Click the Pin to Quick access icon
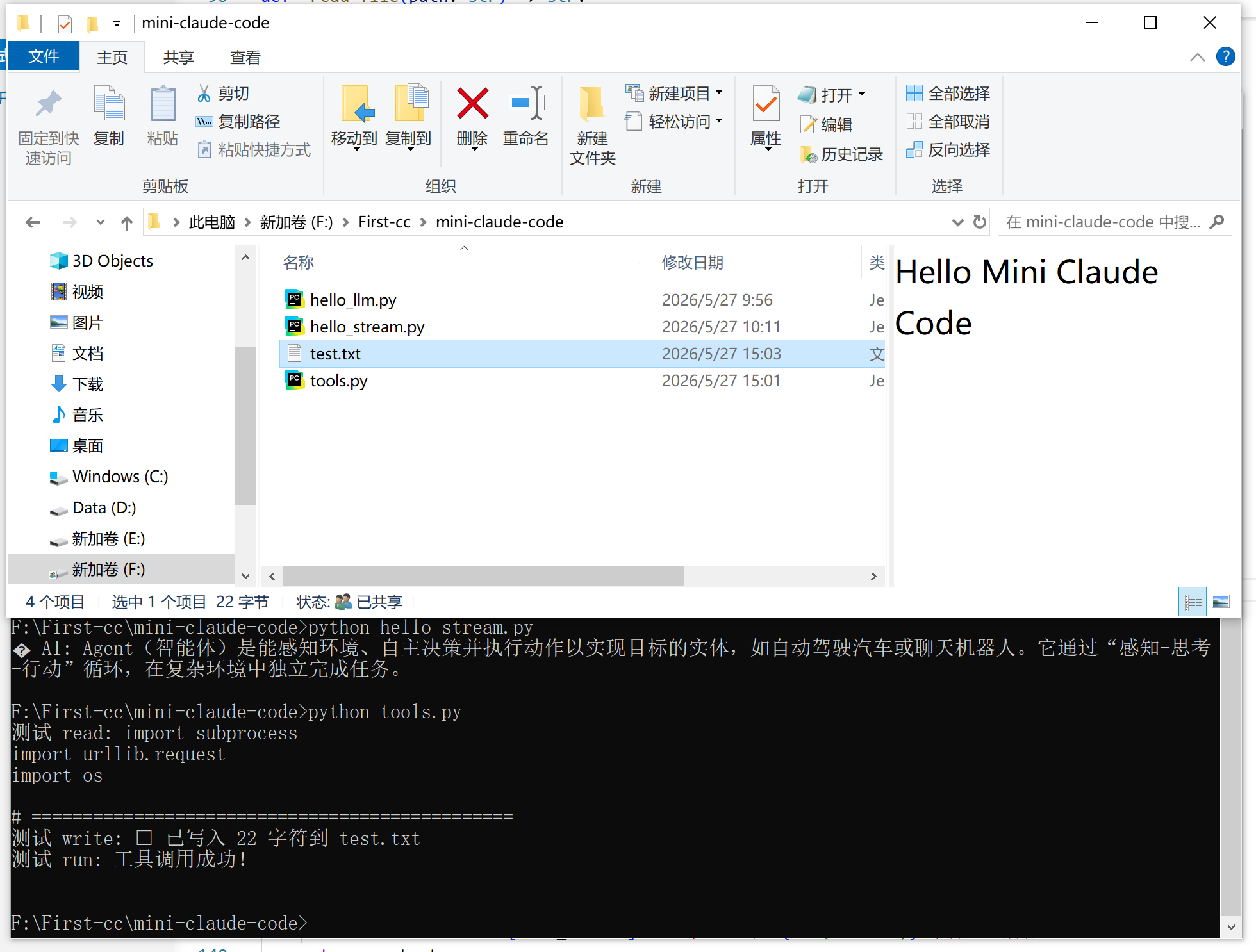1256x952 pixels. click(x=48, y=104)
